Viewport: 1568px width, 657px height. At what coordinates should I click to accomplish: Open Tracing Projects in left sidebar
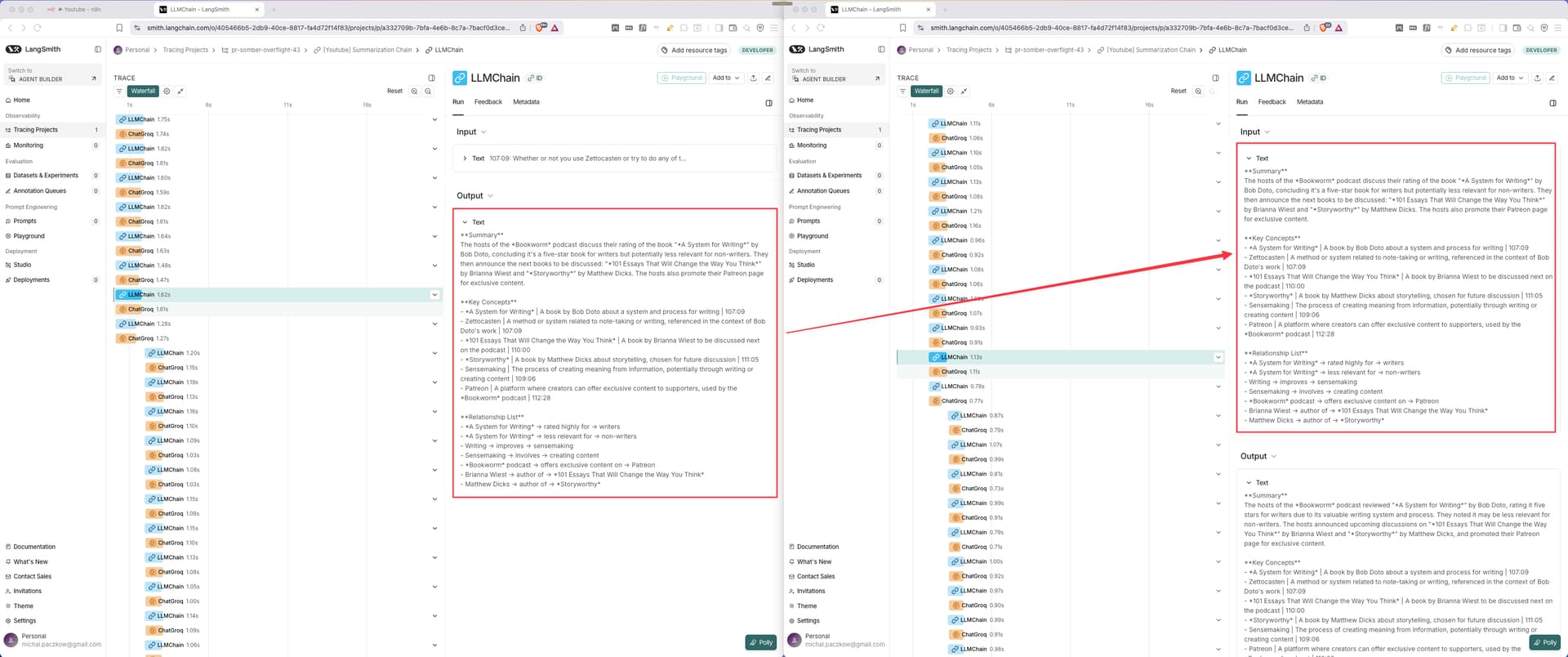click(x=51, y=130)
